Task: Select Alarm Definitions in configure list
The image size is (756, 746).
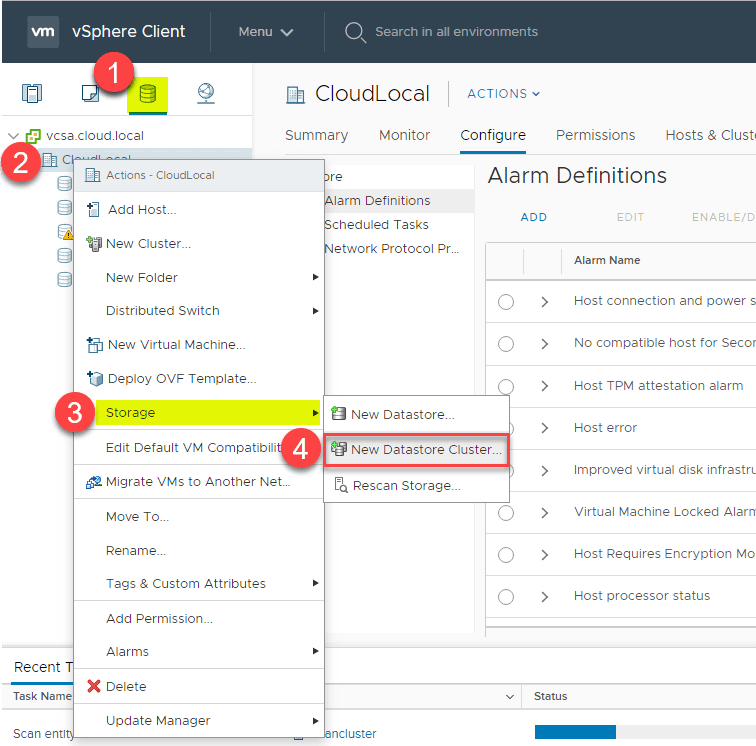Action: click(378, 201)
